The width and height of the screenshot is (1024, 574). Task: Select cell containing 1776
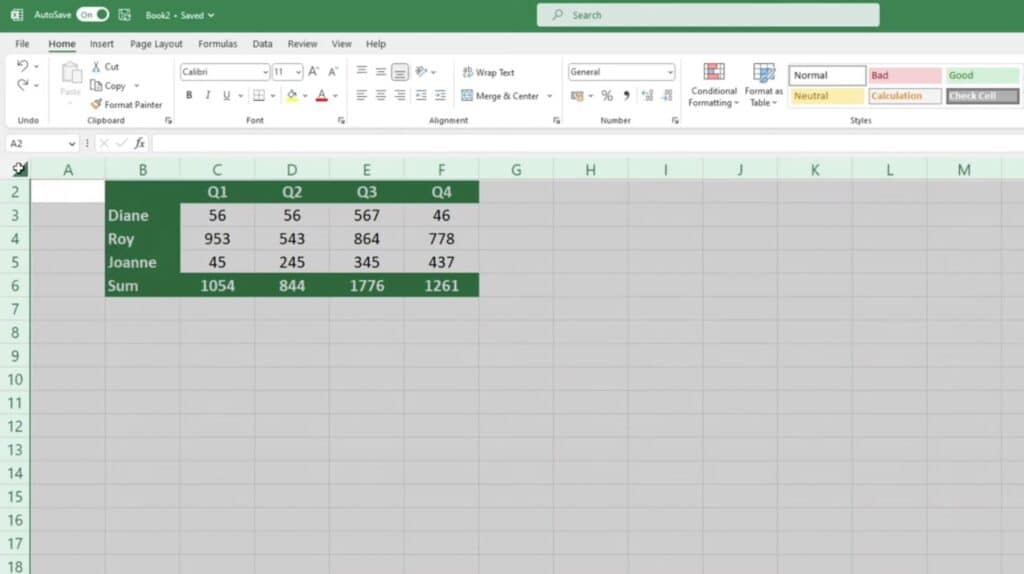tap(366, 285)
